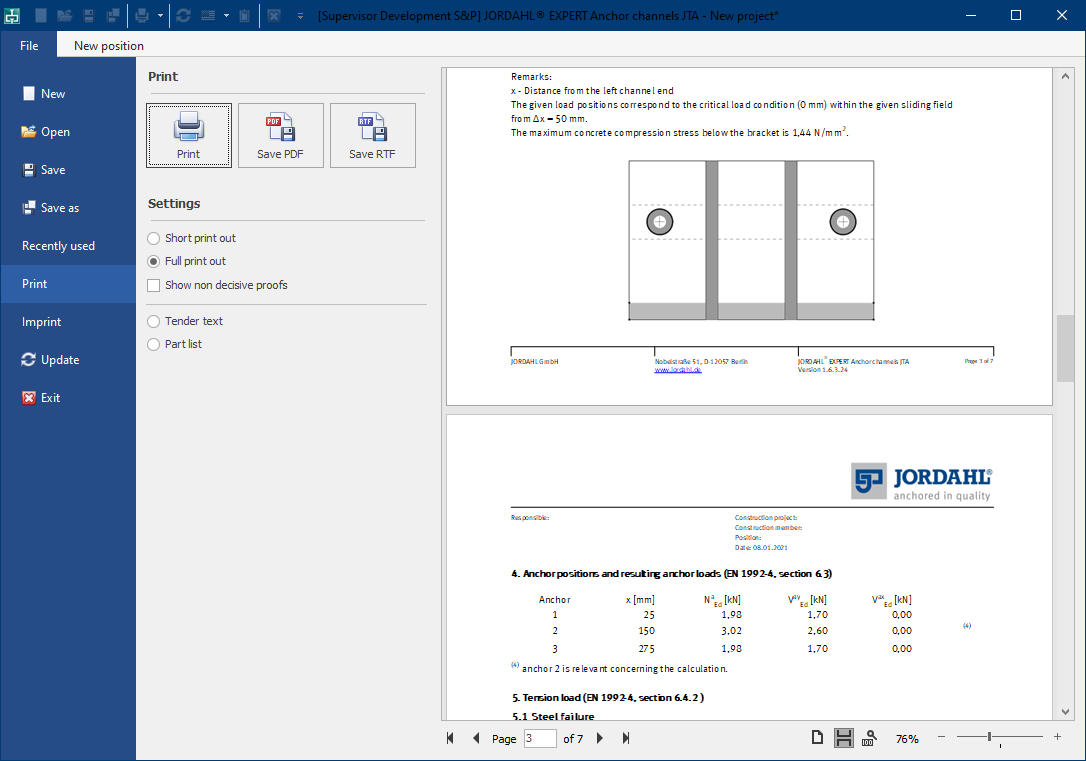Open the Customize Quick Access Toolbar arrow

click(x=300, y=15)
